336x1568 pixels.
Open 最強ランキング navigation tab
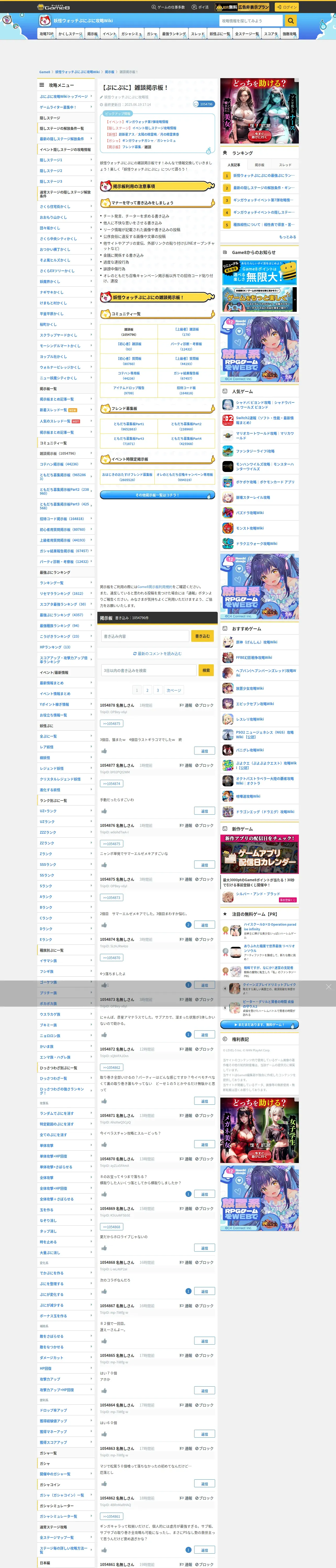[x=174, y=34]
